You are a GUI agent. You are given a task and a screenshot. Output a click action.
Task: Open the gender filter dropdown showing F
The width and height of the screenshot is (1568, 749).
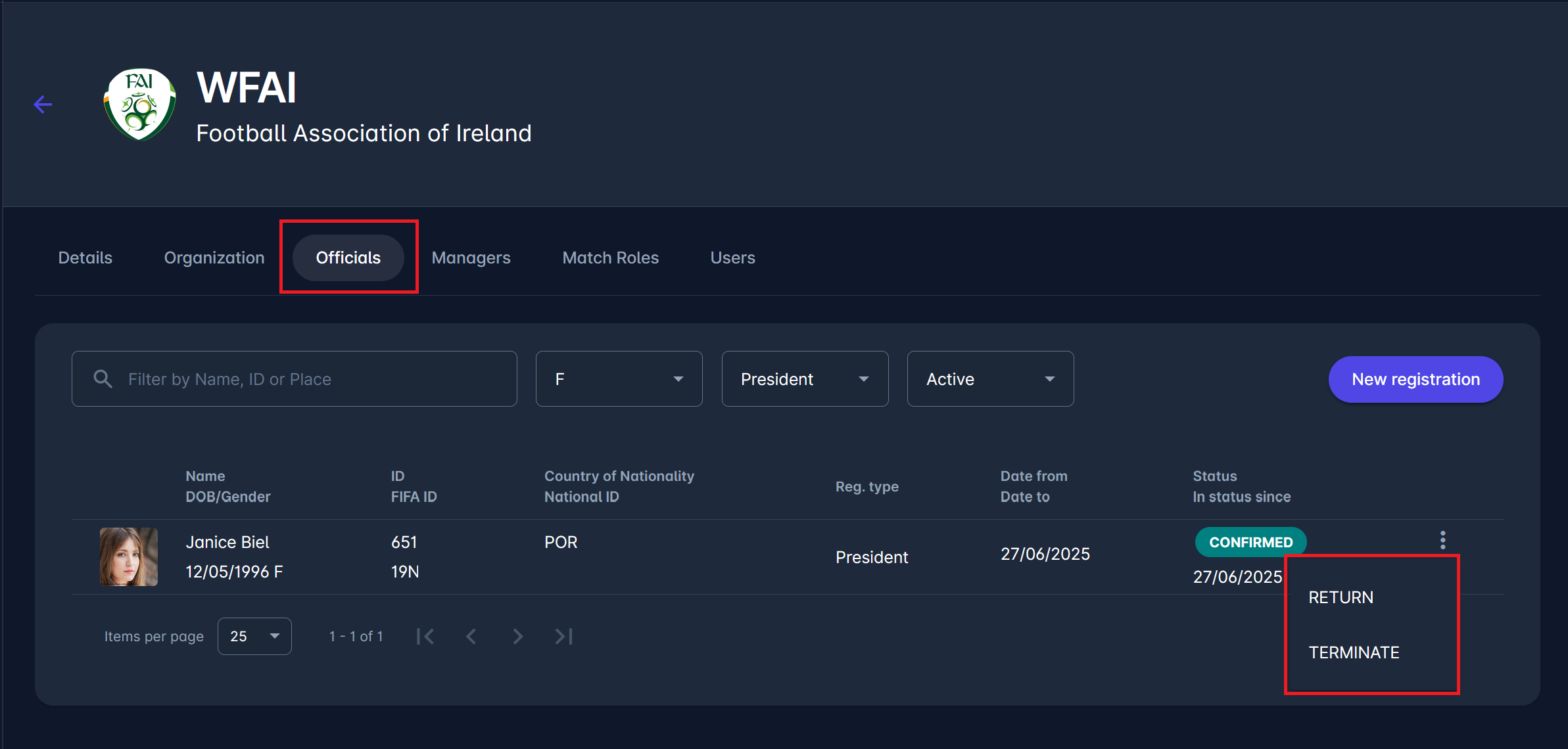[619, 378]
